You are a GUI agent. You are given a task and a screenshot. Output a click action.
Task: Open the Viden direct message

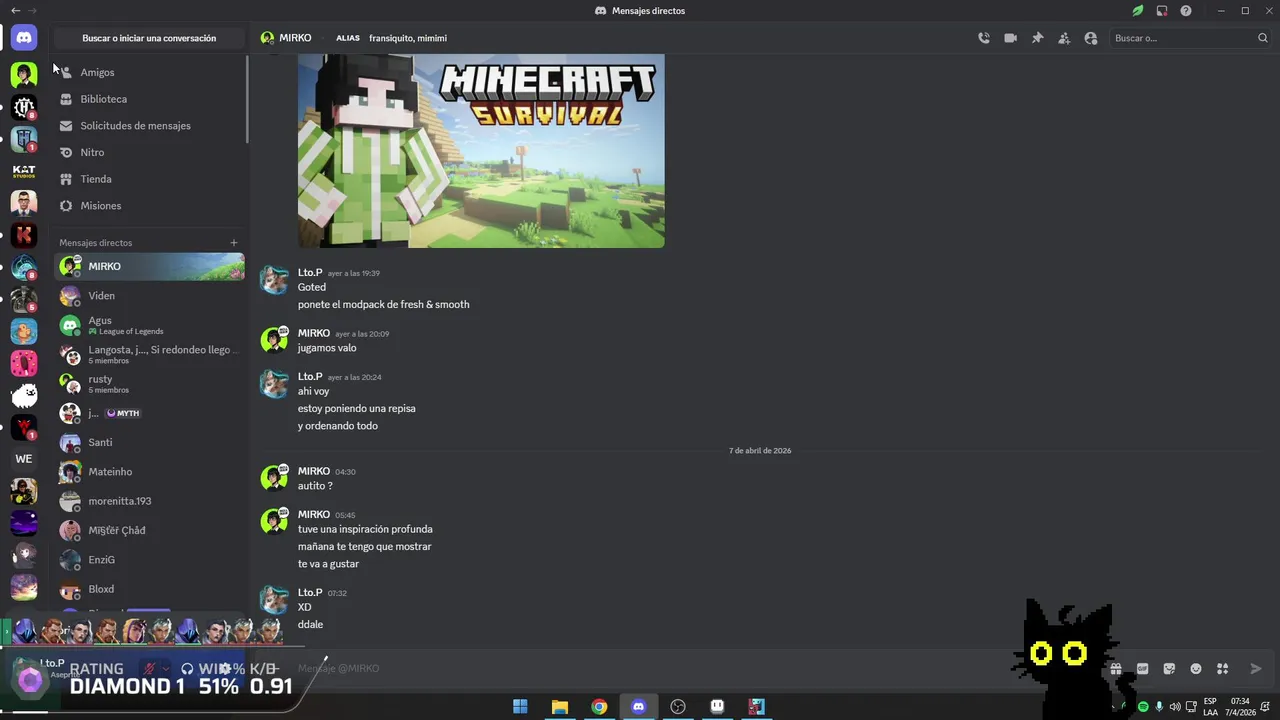click(149, 296)
